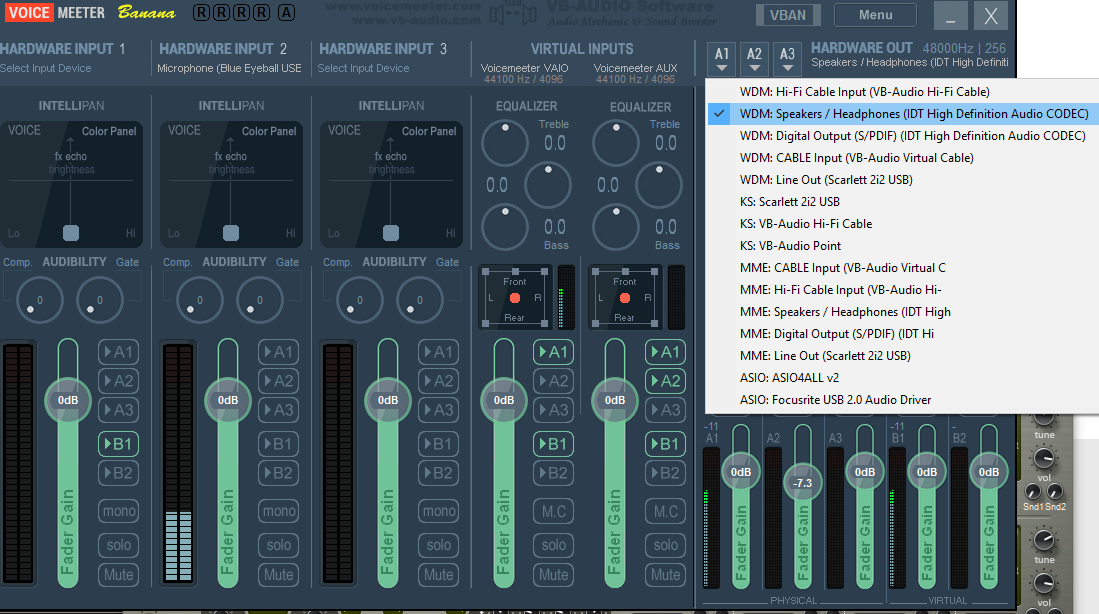Open the A3 hardware output selector
This screenshot has width=1099, height=614.
pos(787,59)
